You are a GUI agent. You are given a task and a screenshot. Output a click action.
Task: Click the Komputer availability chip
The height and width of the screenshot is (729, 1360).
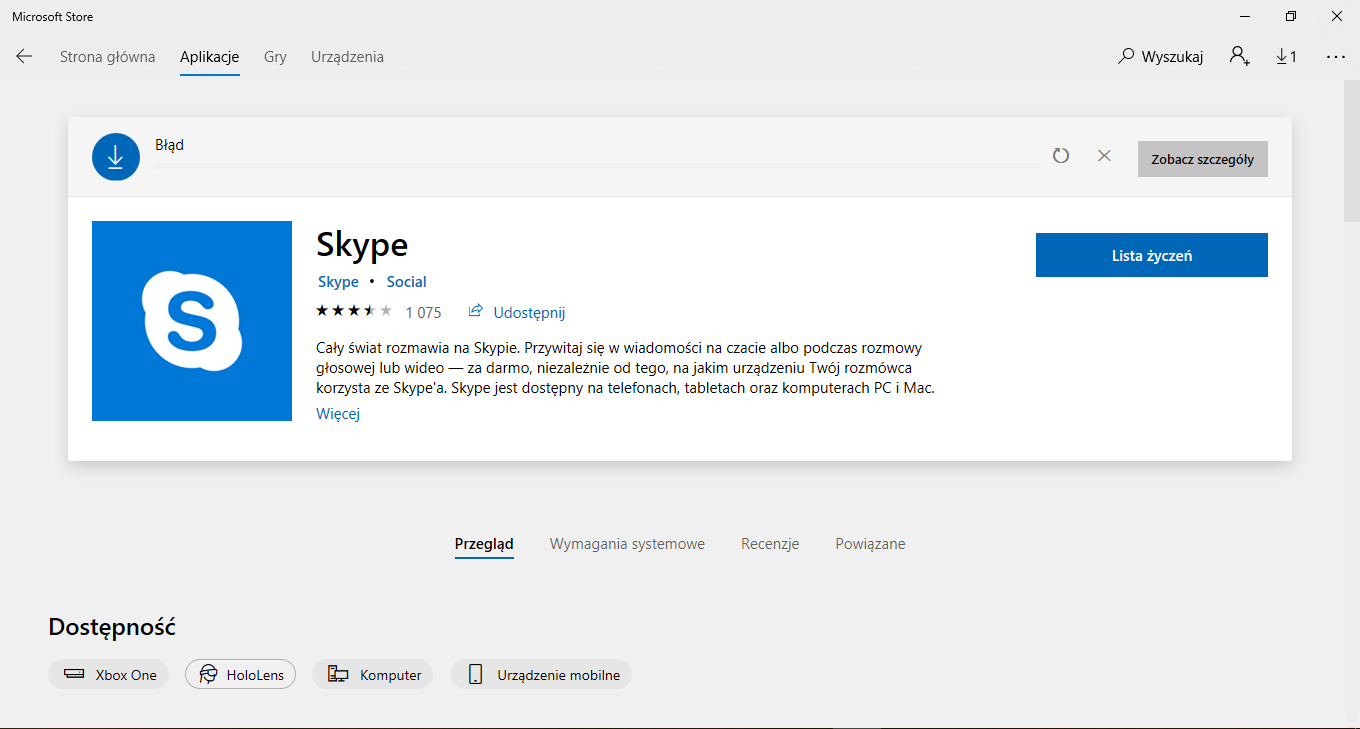tap(373, 674)
